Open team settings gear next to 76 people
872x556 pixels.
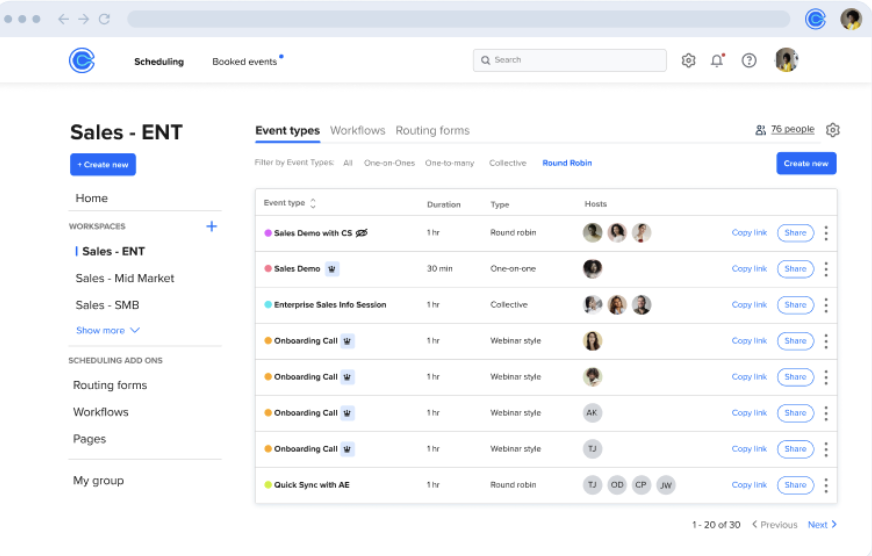(x=833, y=130)
